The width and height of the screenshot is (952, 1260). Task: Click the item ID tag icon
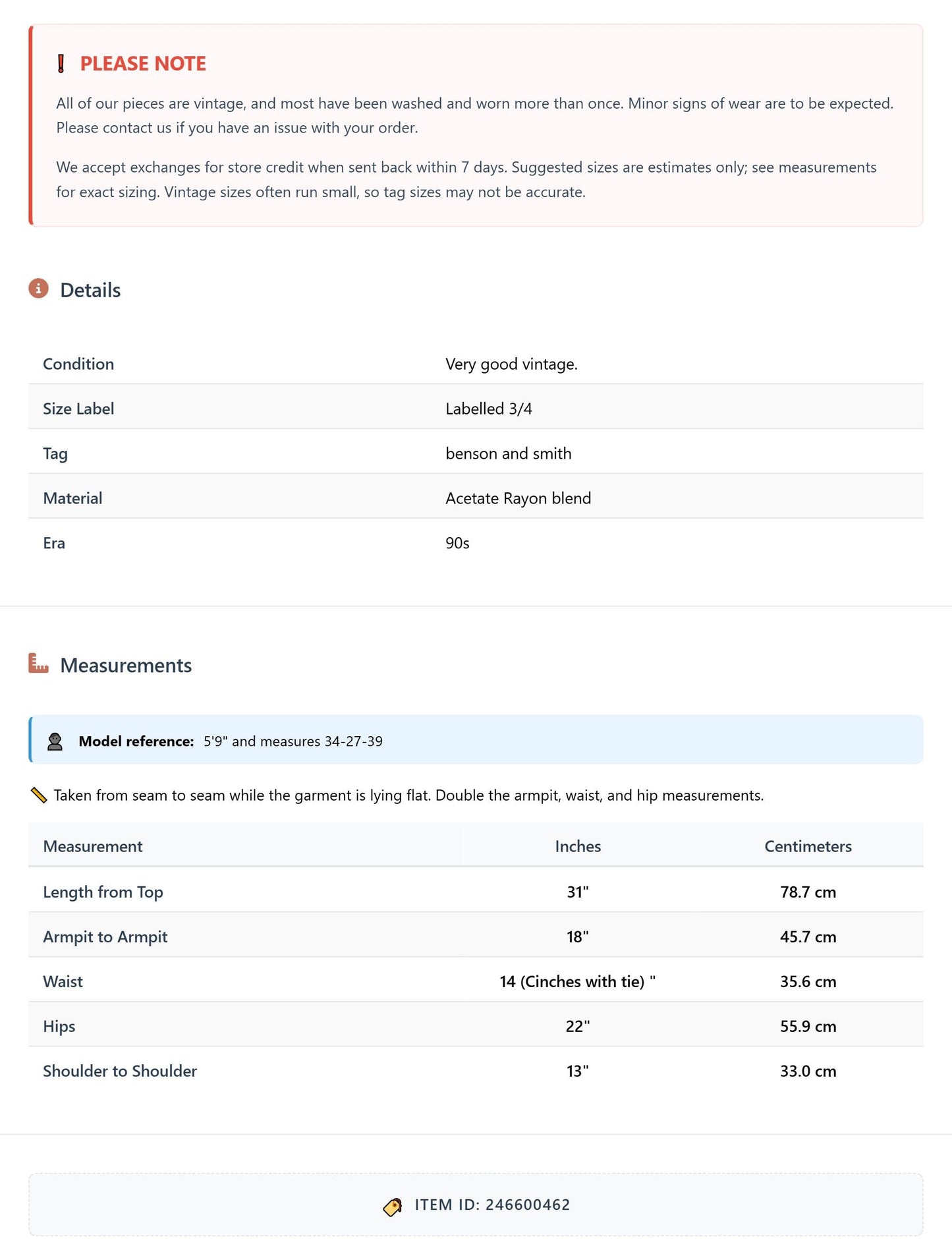tap(393, 1206)
